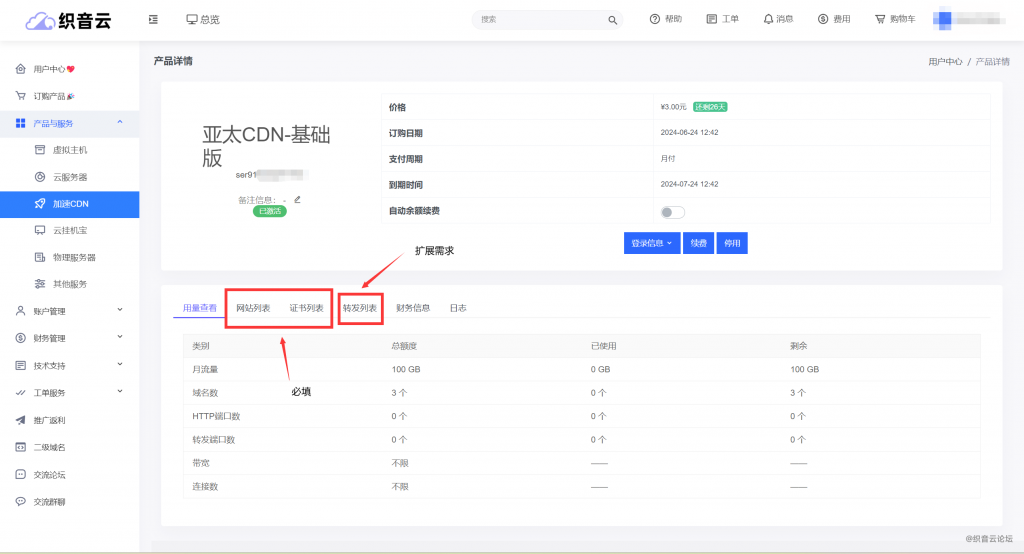Click the 月流量 row label

point(205,369)
